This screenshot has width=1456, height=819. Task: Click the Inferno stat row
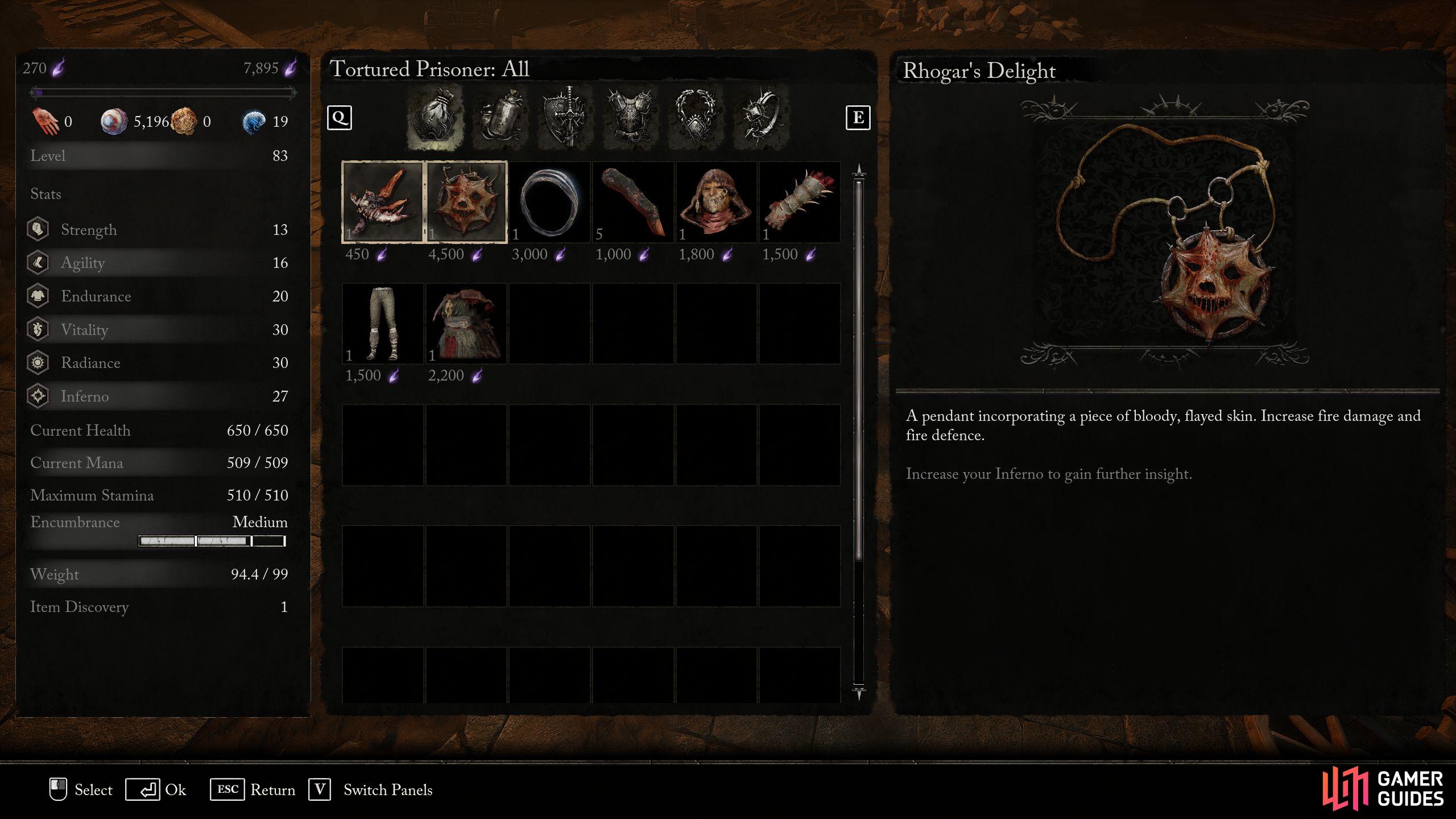click(x=158, y=396)
